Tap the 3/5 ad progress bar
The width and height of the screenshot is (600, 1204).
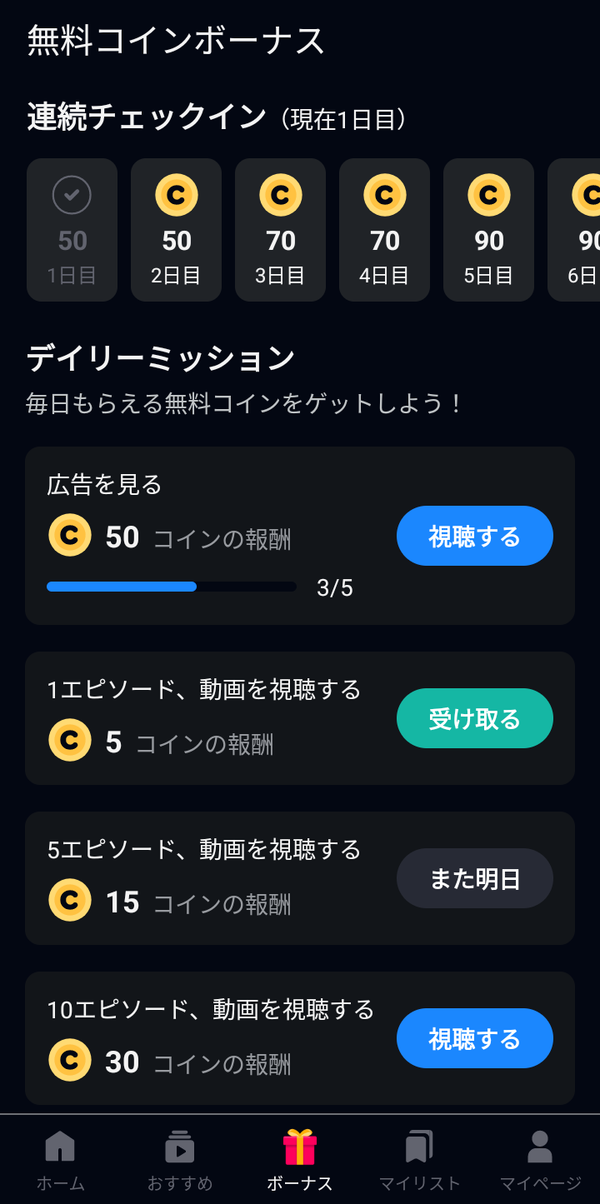pos(172,587)
